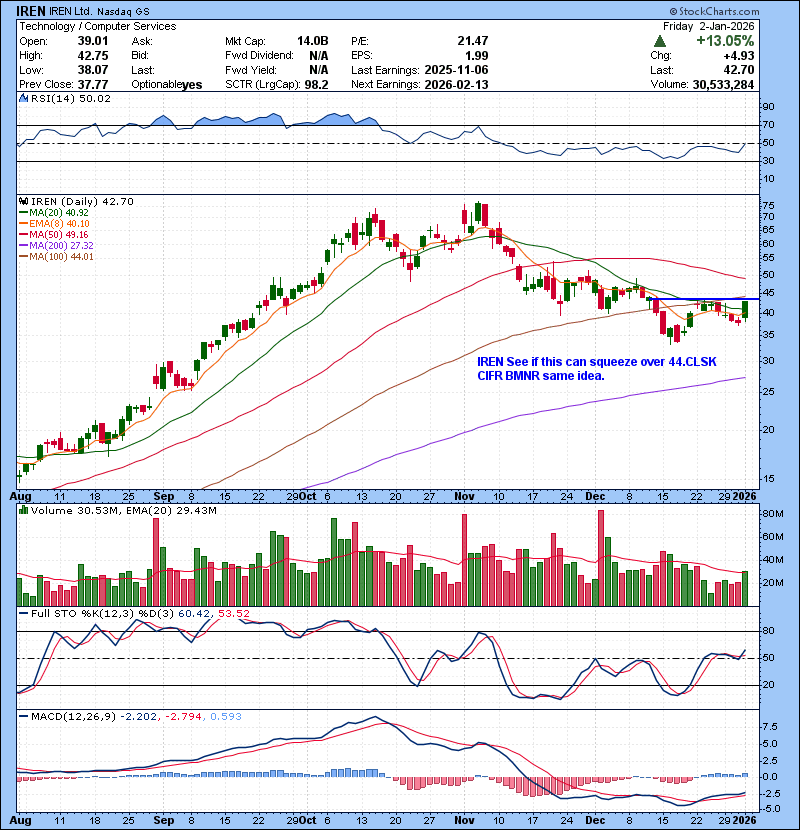Click the Volume figure 30,533,284
800x830 pixels.
coord(723,85)
